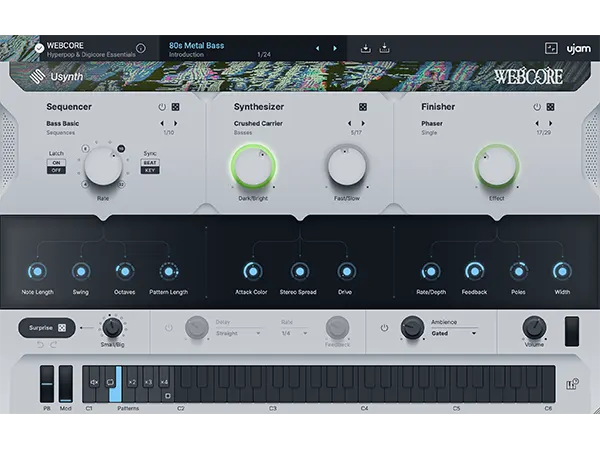
Task: Click the Mod wheel
Action: 65,384
